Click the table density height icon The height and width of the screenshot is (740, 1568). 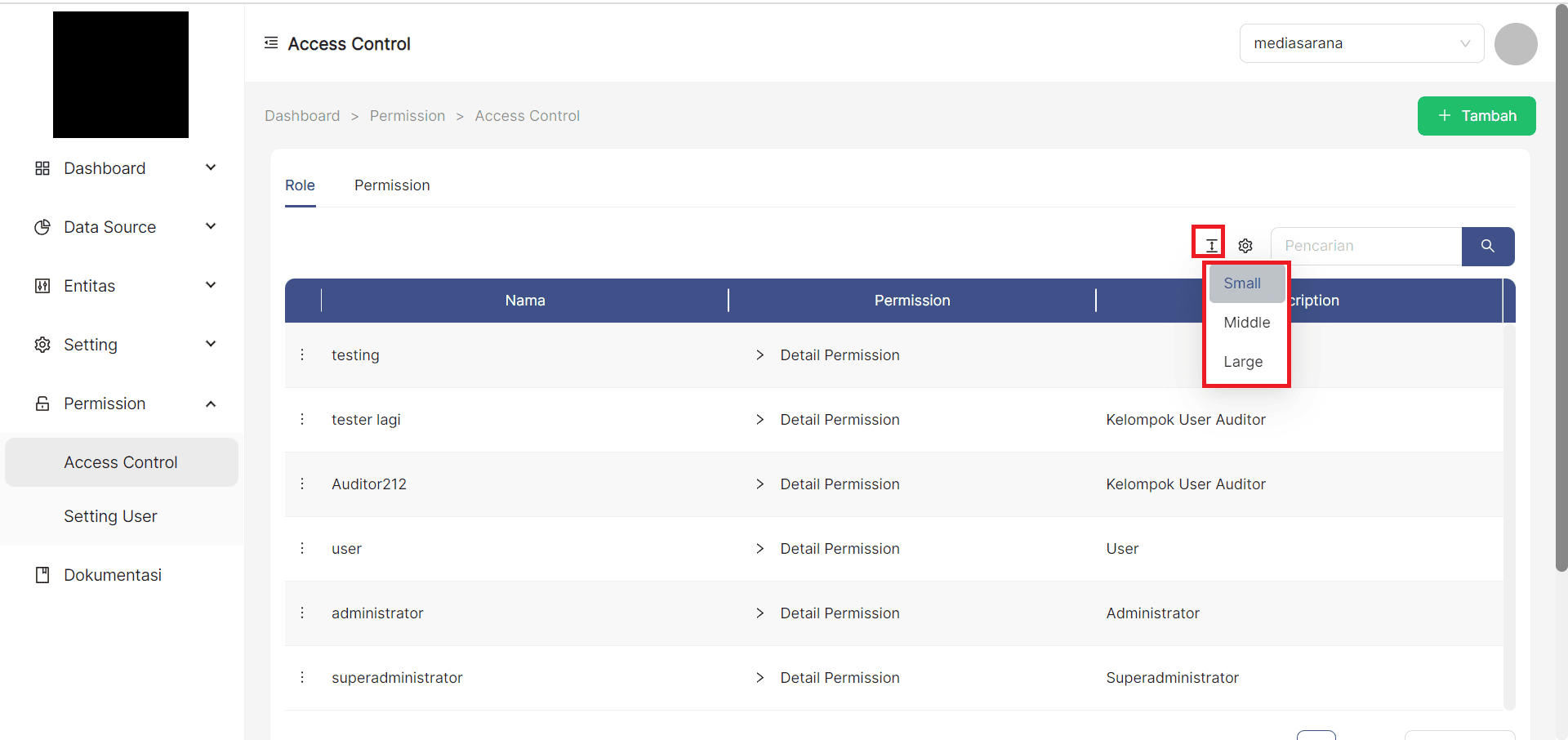[x=1210, y=245]
